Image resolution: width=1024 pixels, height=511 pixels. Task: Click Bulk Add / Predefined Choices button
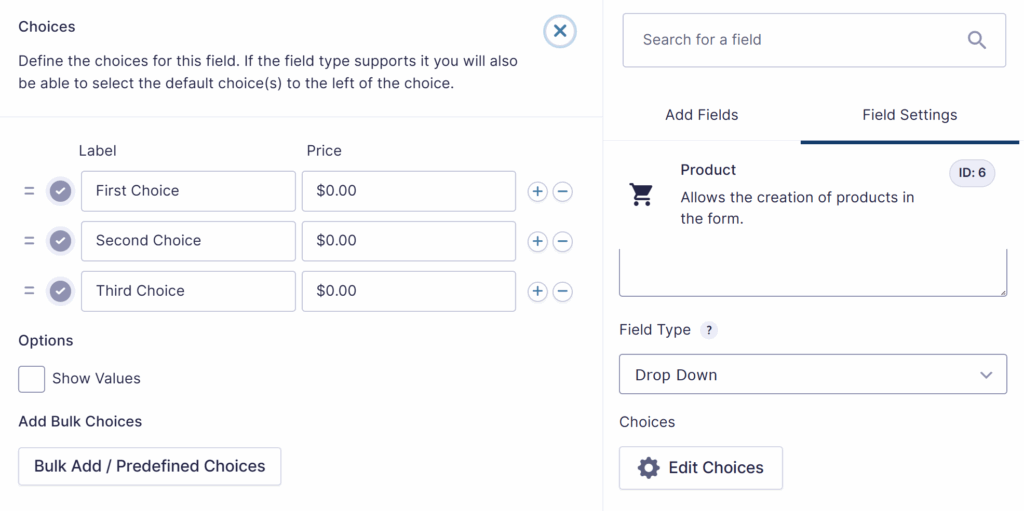point(149,466)
